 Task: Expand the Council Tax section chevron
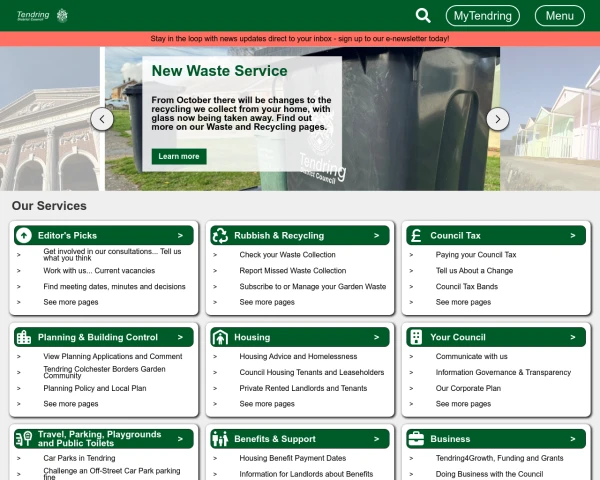[573, 235]
